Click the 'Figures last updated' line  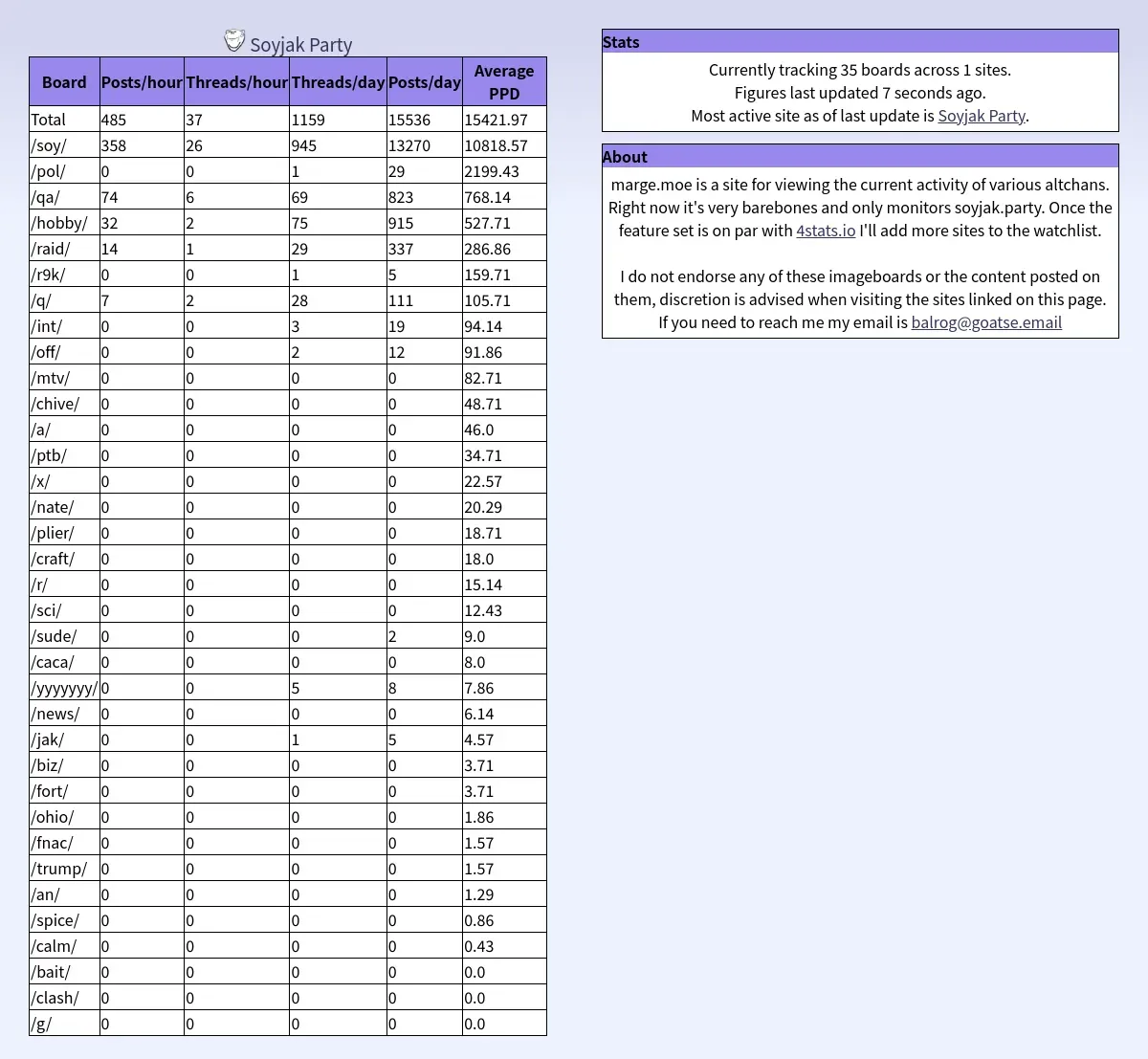860,93
